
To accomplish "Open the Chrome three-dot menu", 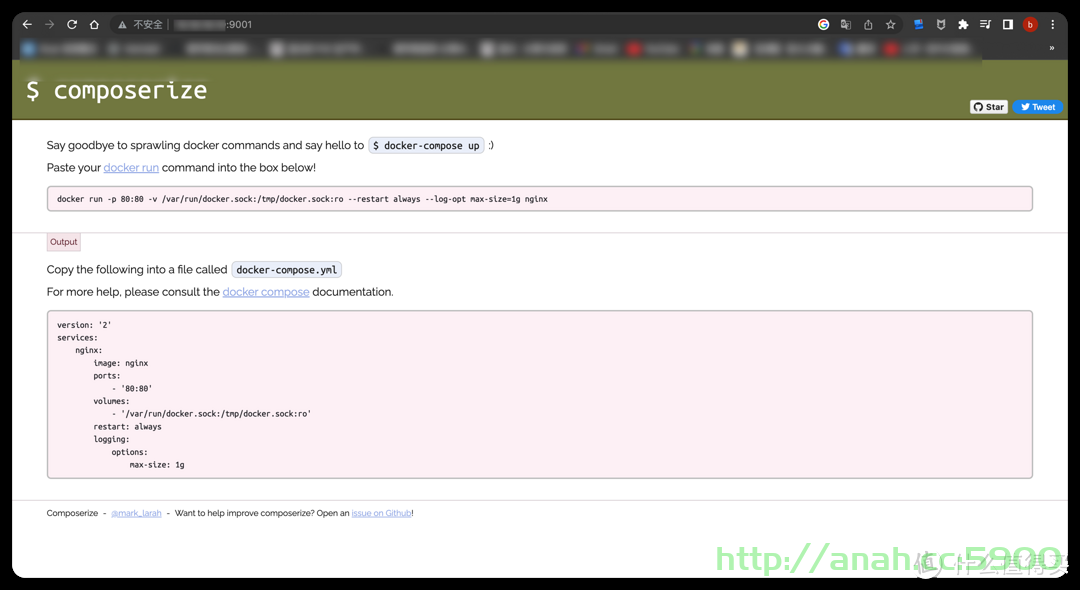I will point(1052,25).
